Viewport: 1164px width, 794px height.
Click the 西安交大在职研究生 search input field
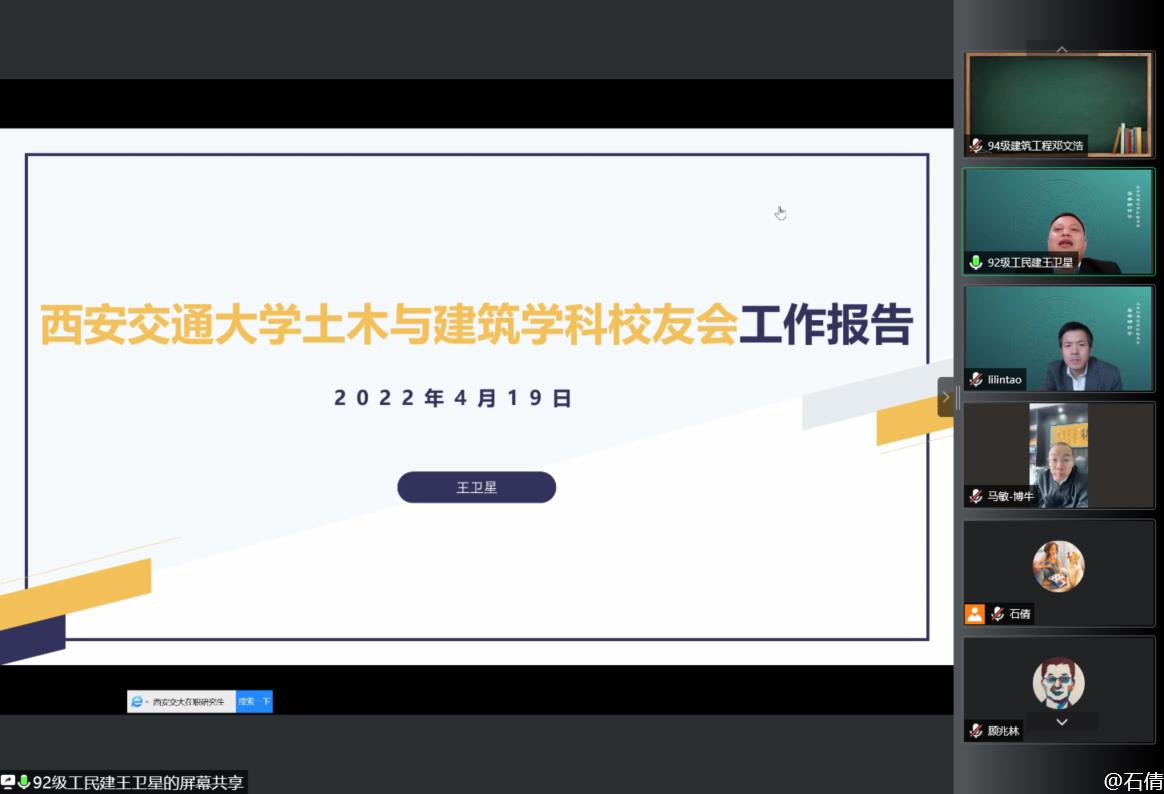tap(188, 702)
